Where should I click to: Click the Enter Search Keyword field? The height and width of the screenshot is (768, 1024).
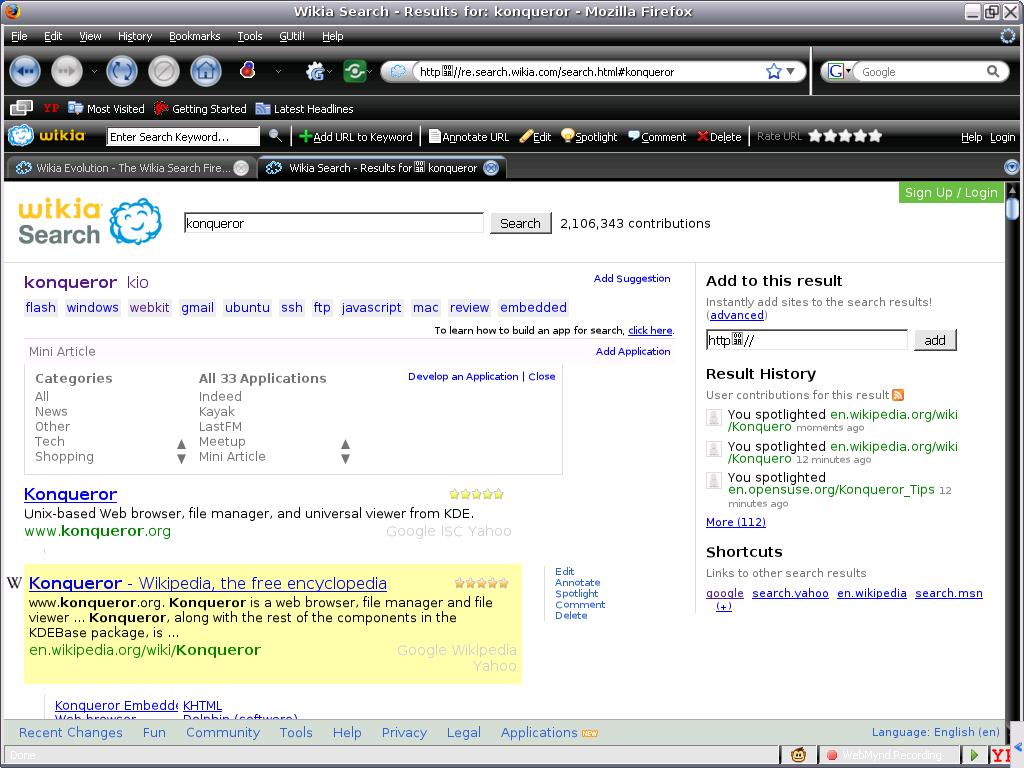[183, 136]
